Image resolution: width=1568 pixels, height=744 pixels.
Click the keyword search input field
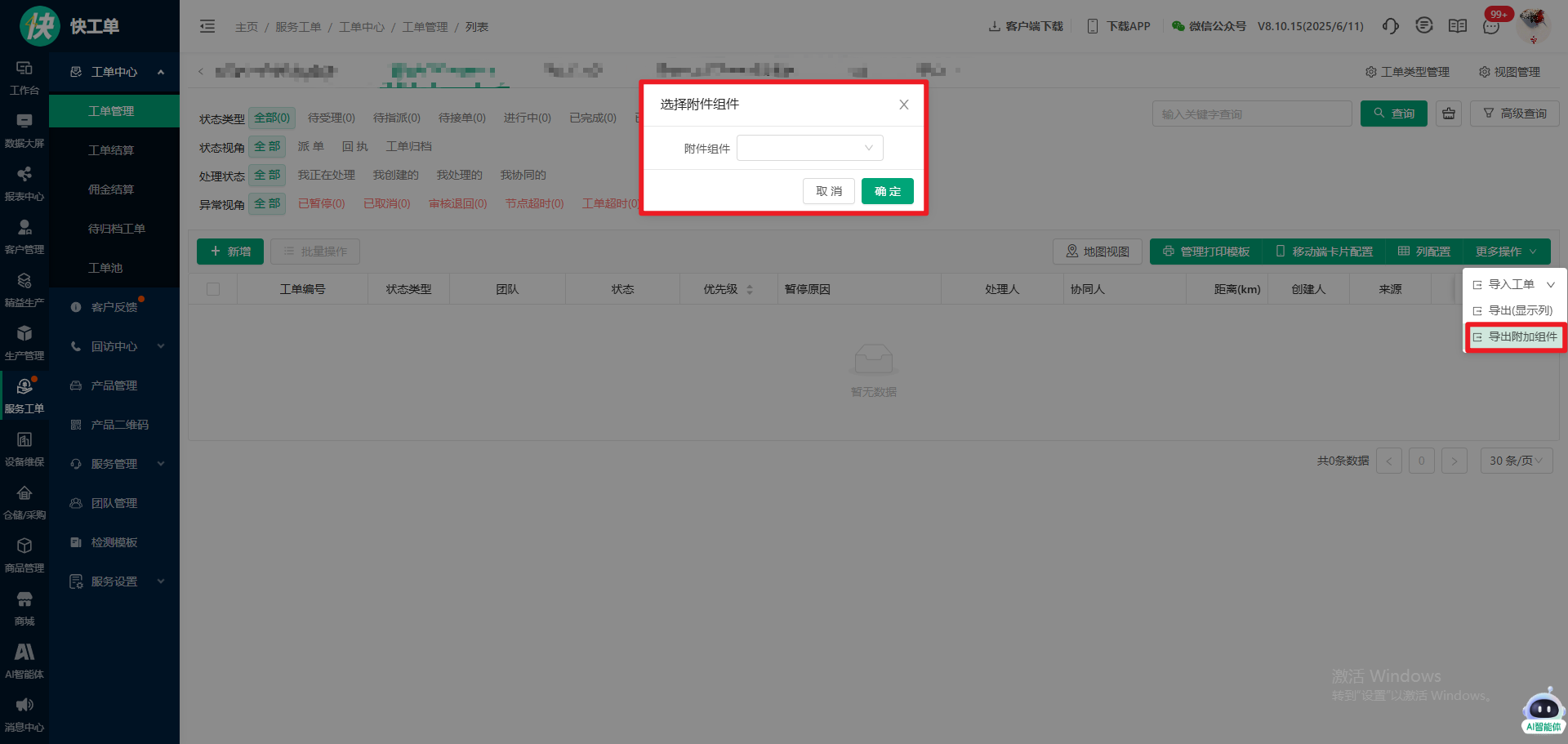(x=1251, y=114)
